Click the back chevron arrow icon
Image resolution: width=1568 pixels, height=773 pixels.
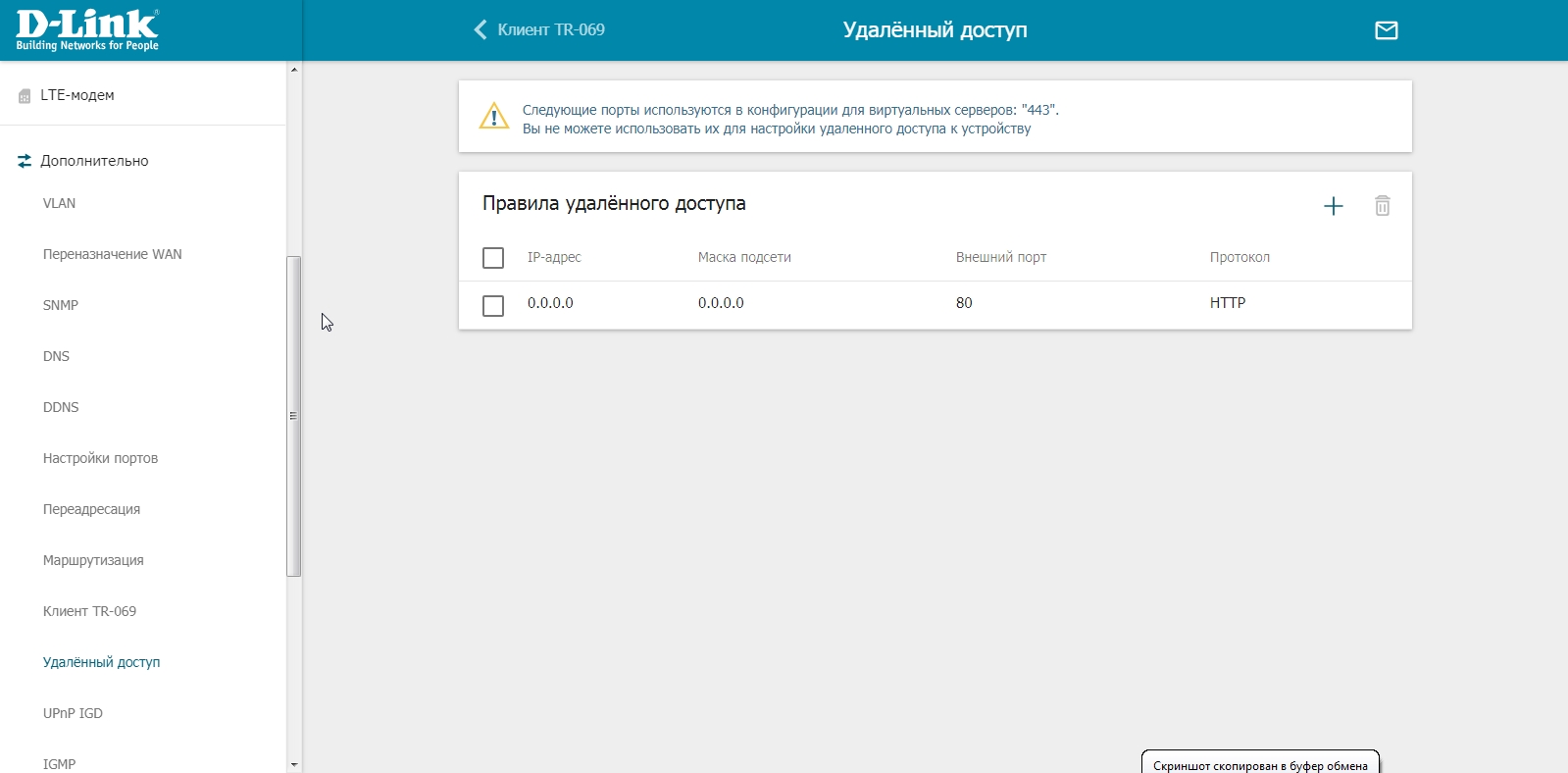(x=481, y=30)
